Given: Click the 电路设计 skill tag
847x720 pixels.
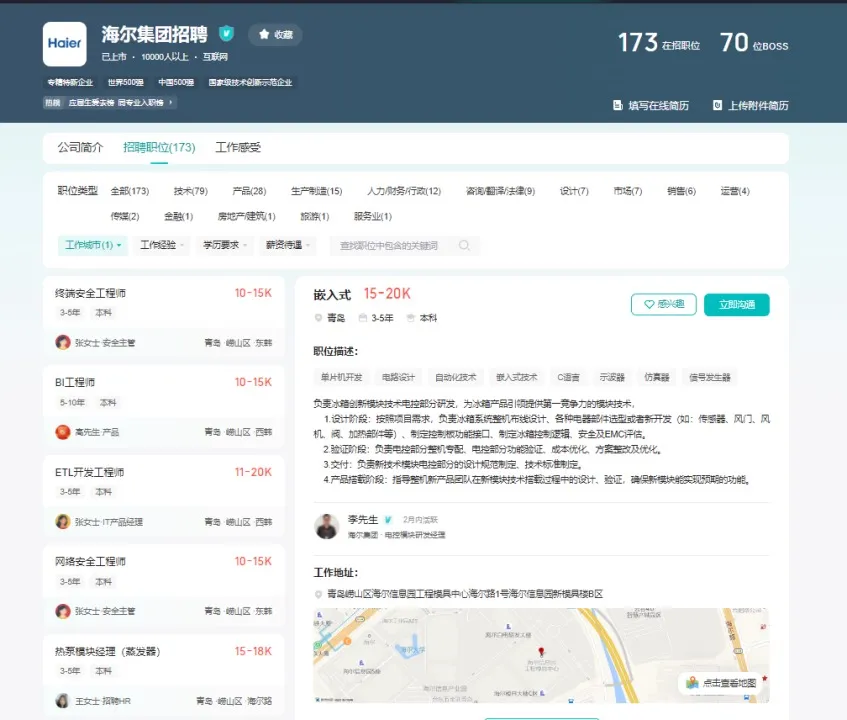Looking at the screenshot, I should coord(398,377).
